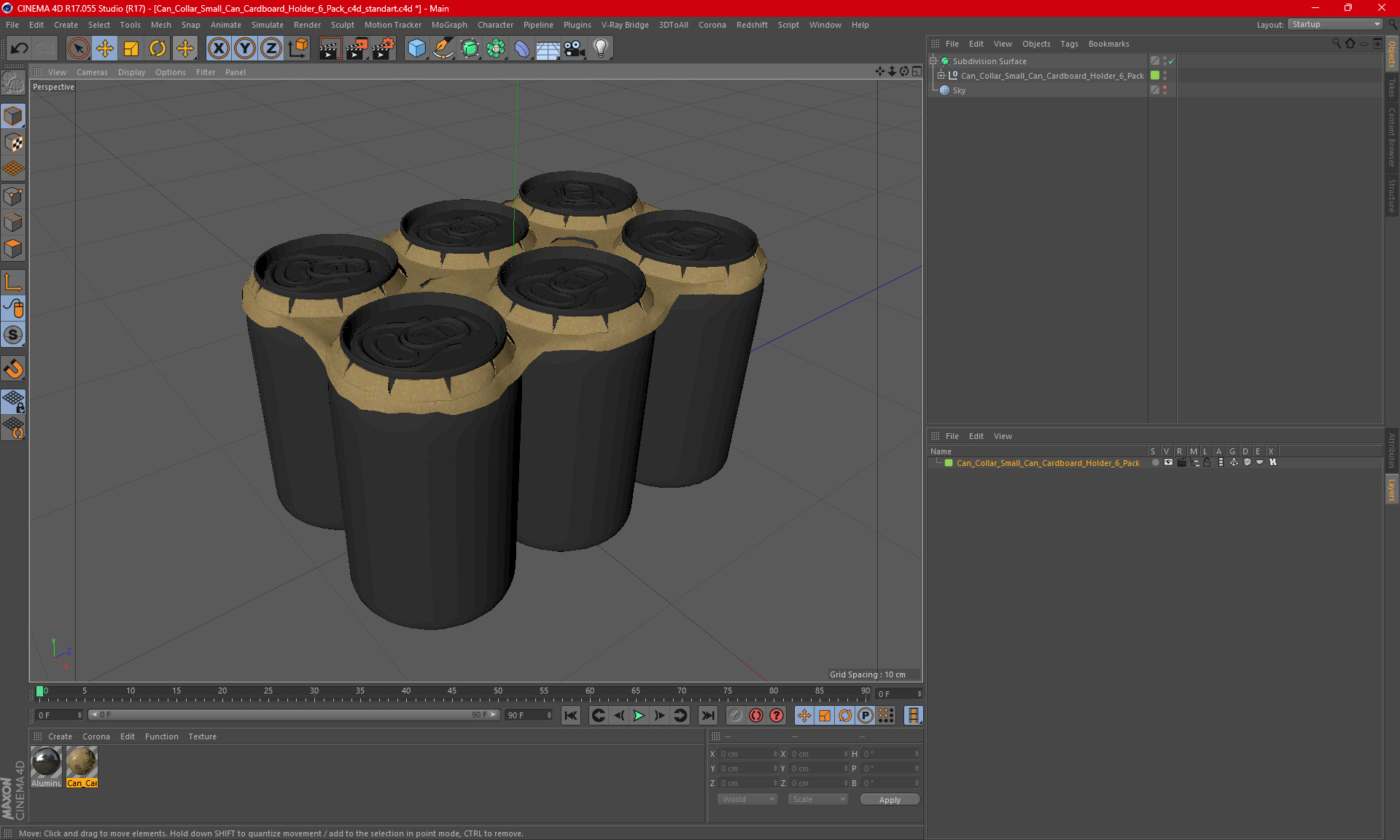The image size is (1400, 840).
Task: Open the Content Browser side tab
Action: (1392, 137)
